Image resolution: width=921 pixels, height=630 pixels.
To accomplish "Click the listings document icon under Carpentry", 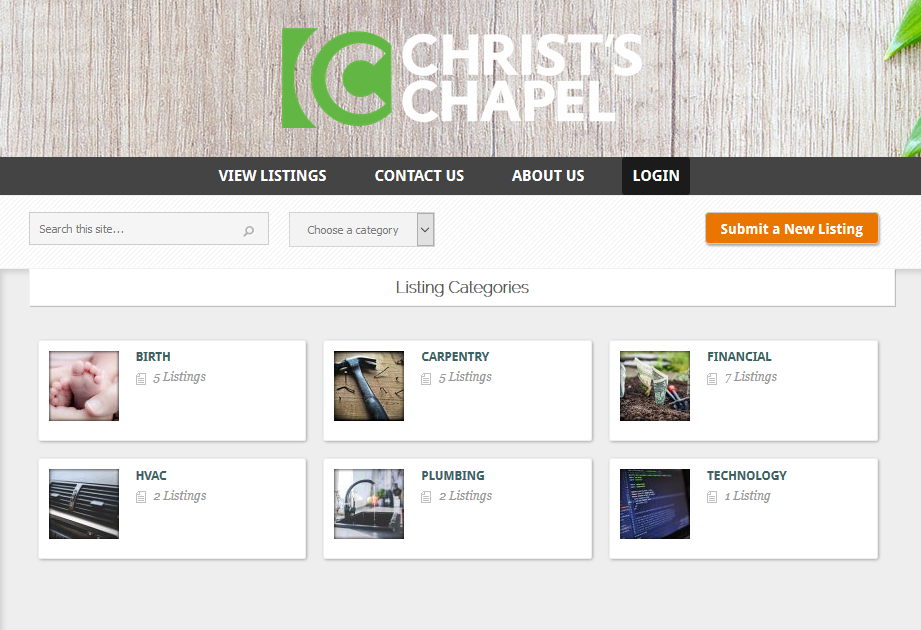I will click(426, 379).
